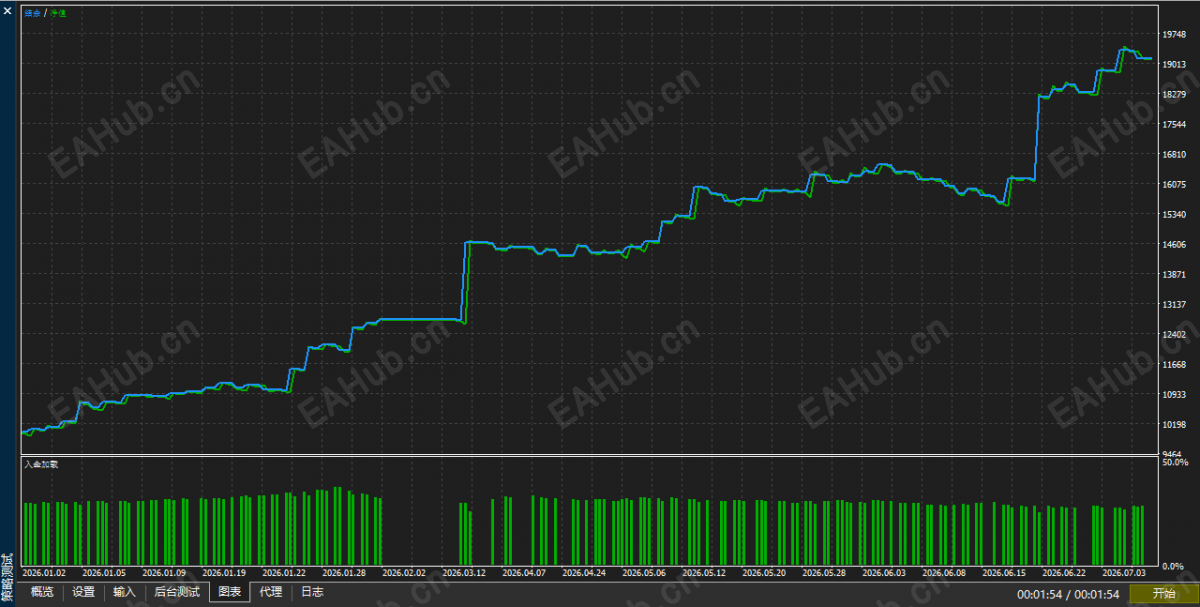Click the 0.0% deposit load label
Viewport: 1200px width, 607px height.
pyautogui.click(x=1174, y=567)
